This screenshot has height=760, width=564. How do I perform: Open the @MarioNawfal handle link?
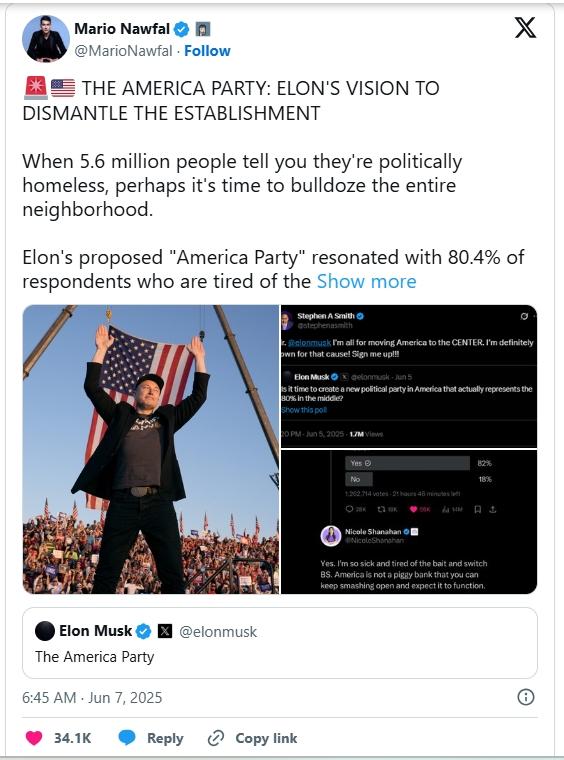pos(123,51)
